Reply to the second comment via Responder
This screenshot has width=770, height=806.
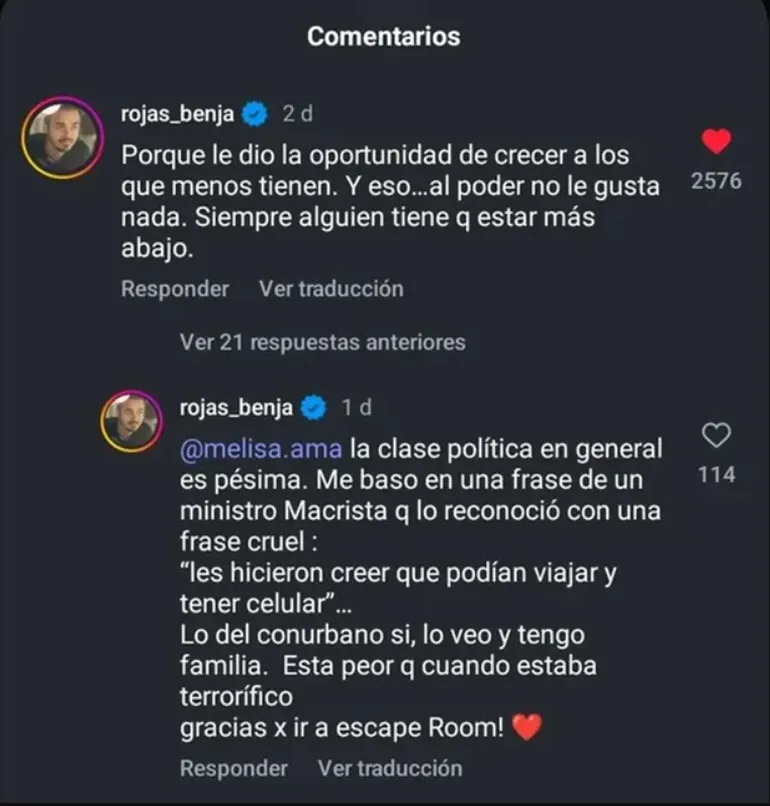[x=233, y=768]
